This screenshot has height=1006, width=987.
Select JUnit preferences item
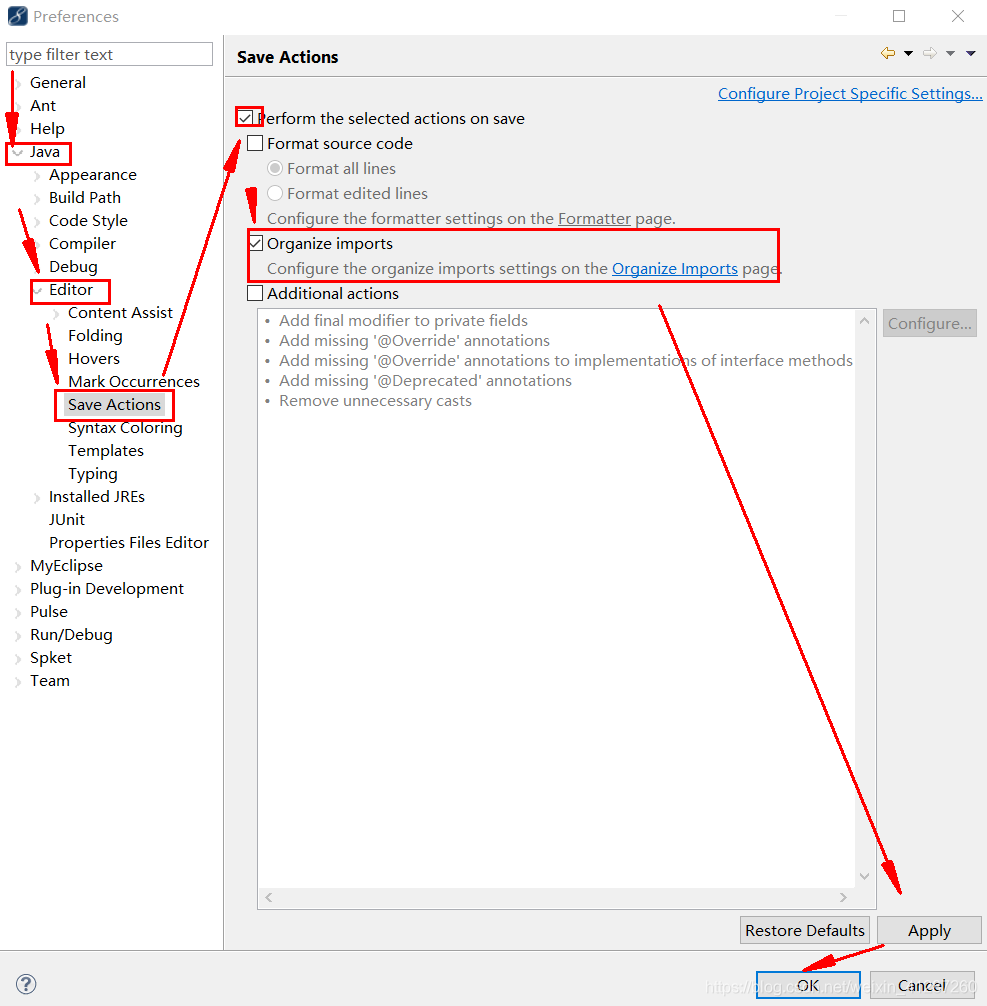tap(67, 520)
